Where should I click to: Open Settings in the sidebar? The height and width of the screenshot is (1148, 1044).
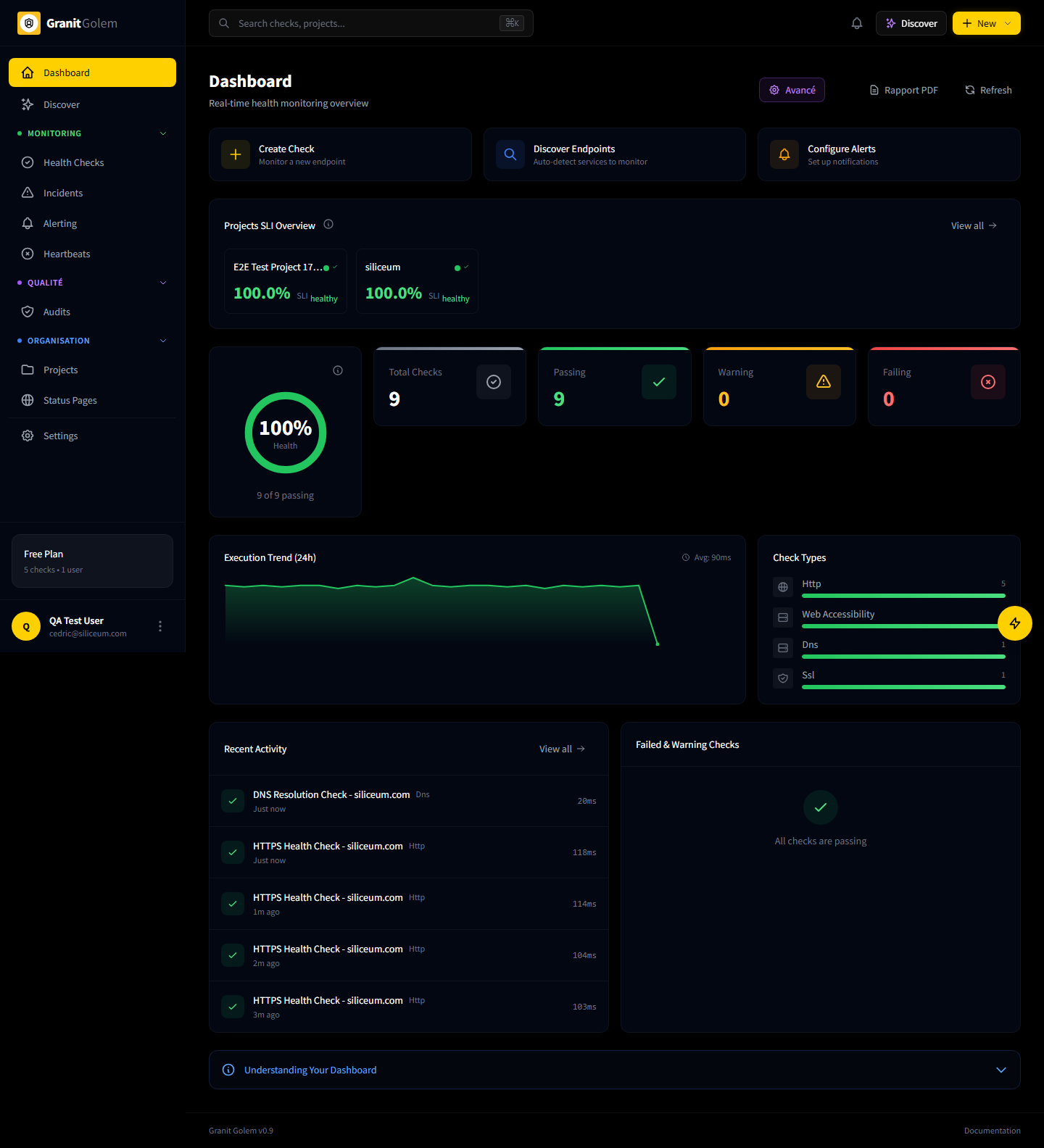tap(92, 436)
